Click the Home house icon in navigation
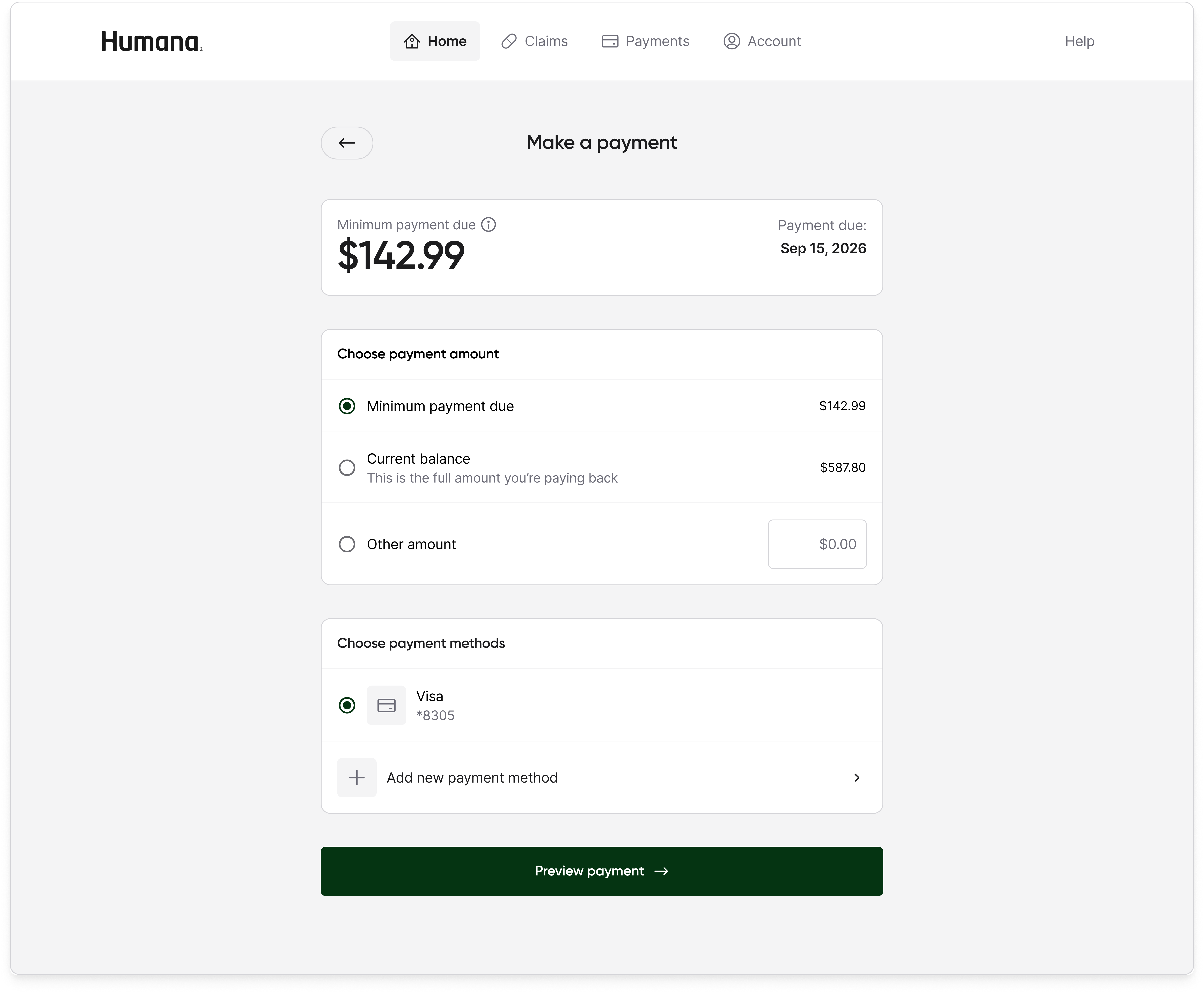The width and height of the screenshot is (1204, 993). [412, 41]
